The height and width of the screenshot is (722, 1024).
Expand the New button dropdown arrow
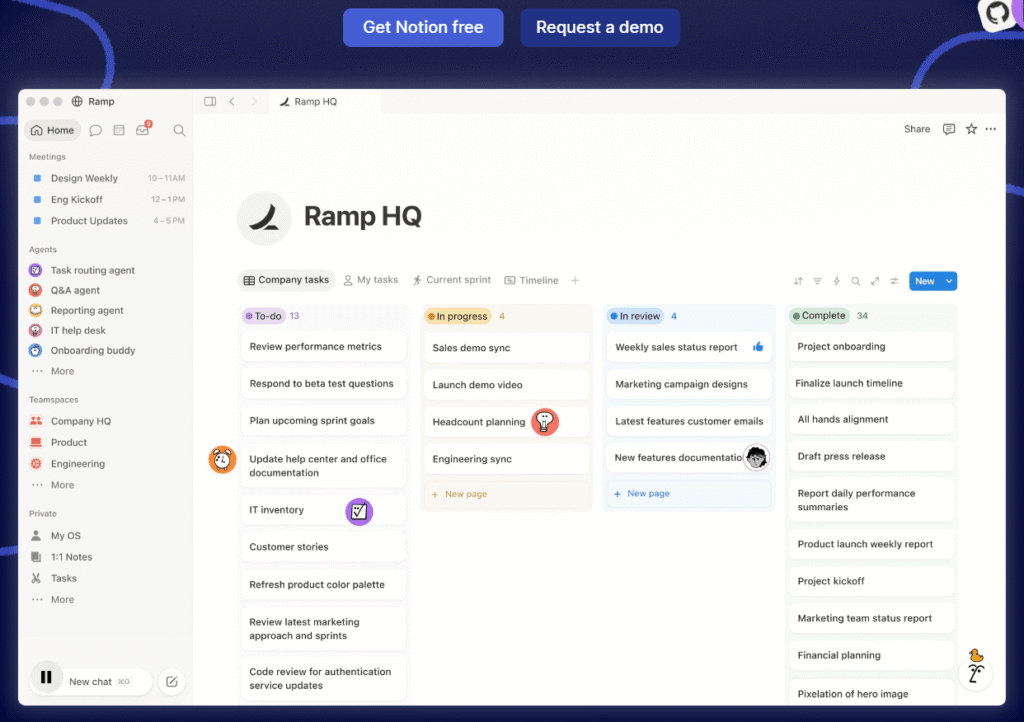point(949,281)
